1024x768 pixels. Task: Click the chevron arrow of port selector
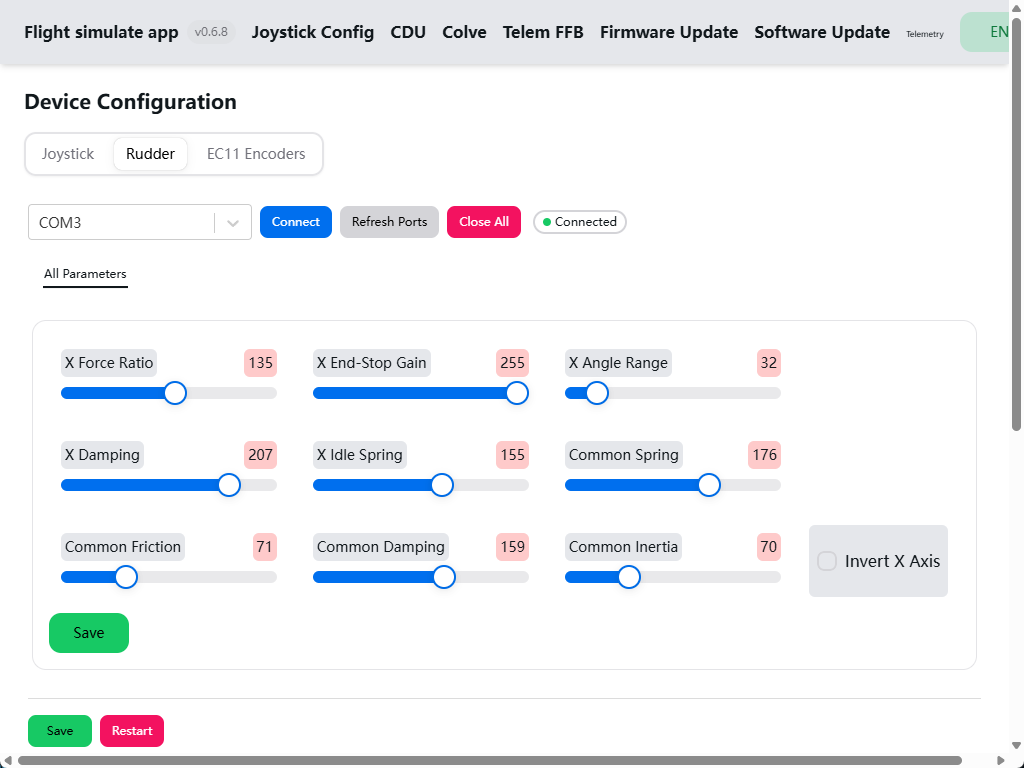(233, 223)
